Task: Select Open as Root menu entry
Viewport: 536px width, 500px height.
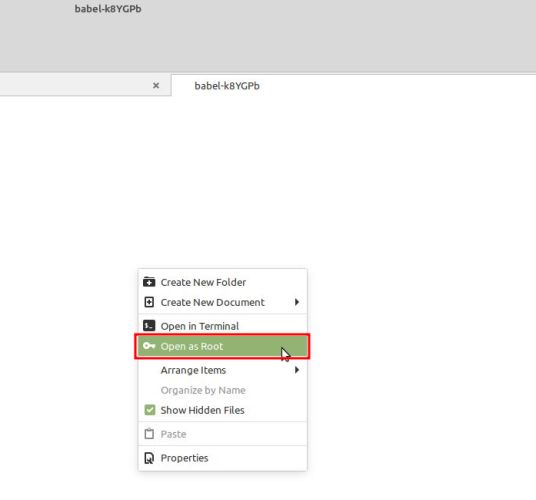Action: 222,346
